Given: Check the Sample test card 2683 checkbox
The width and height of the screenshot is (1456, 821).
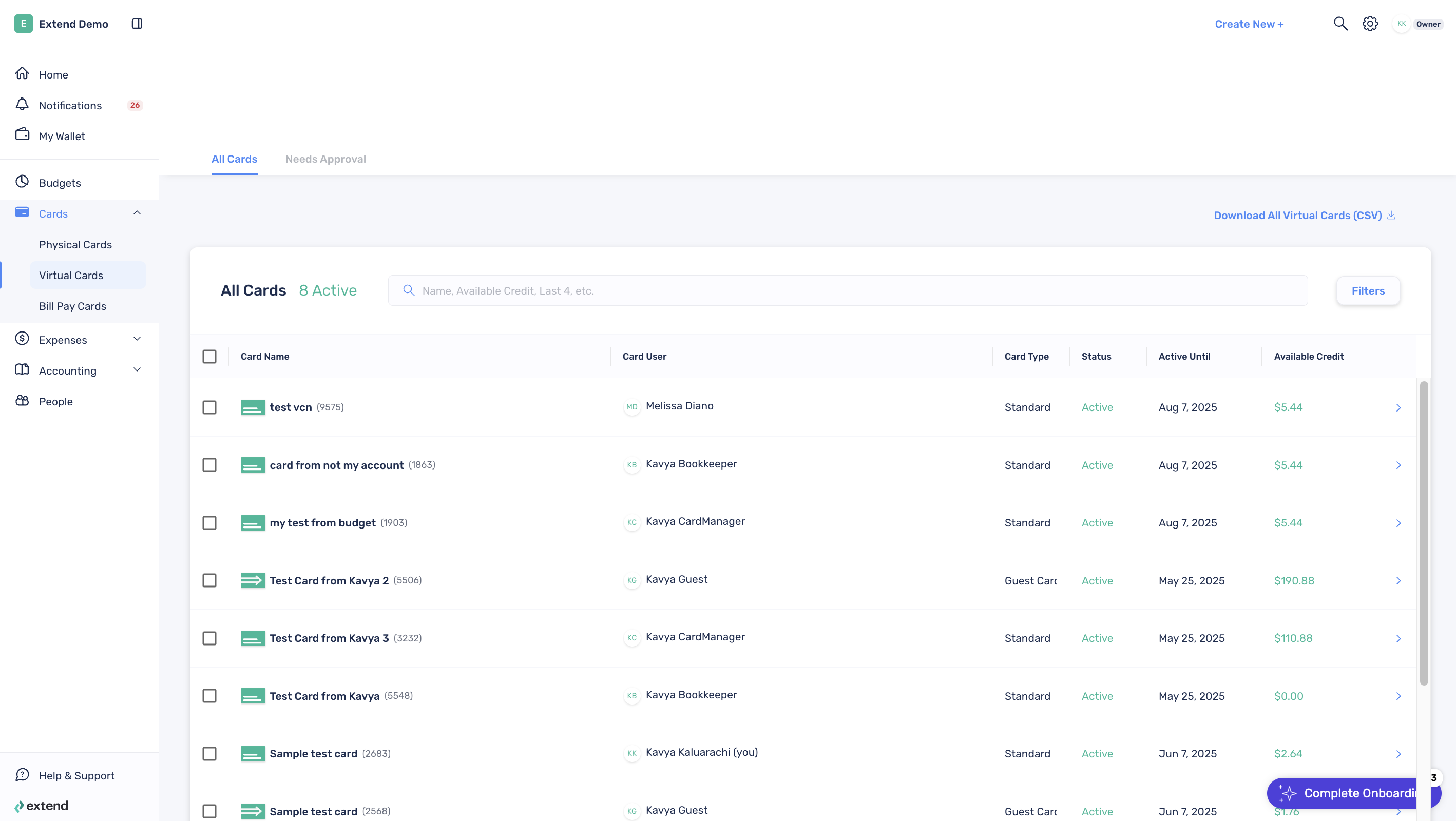Looking at the screenshot, I should coord(209,754).
